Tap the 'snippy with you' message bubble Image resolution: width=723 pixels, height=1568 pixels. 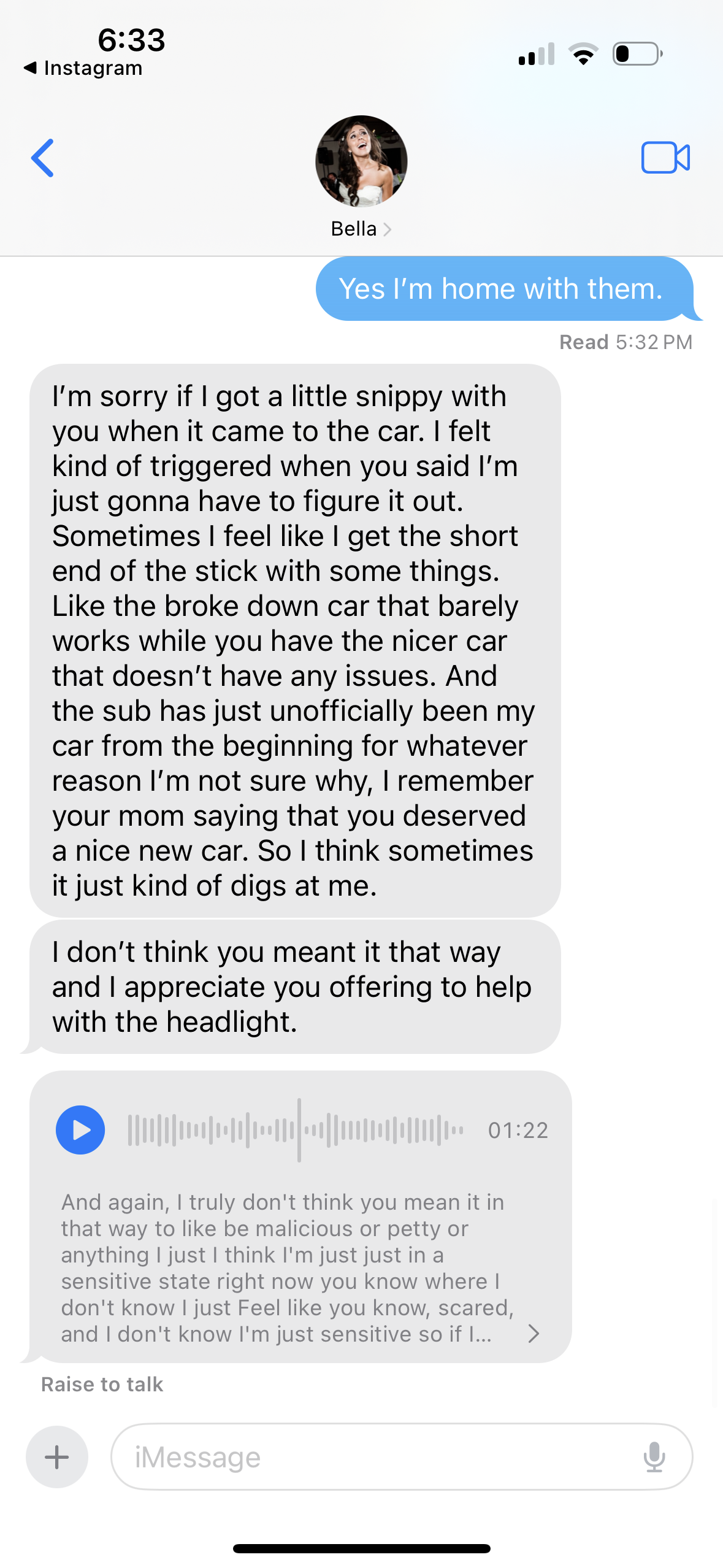pos(295,641)
